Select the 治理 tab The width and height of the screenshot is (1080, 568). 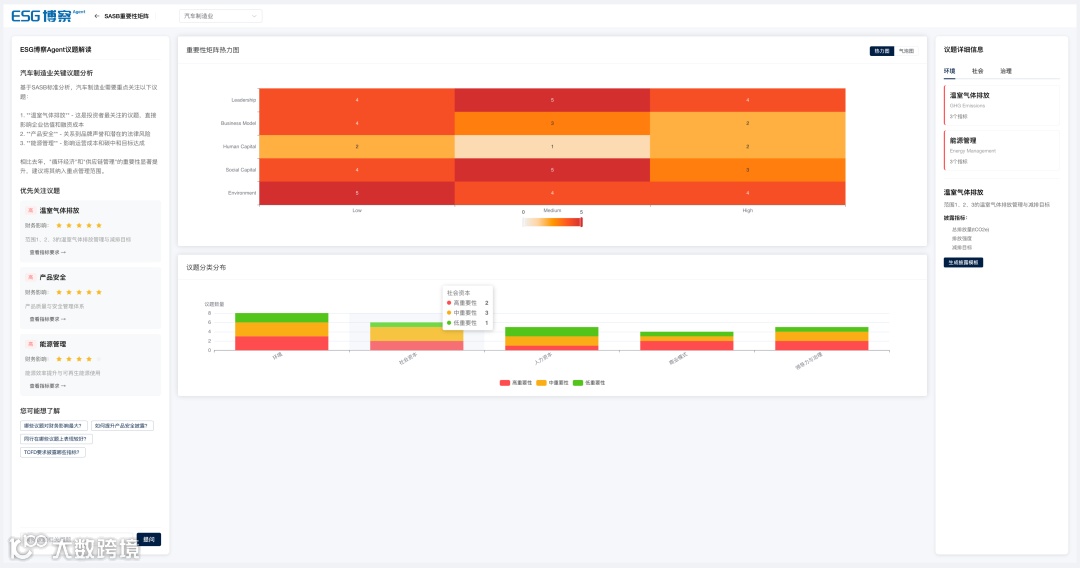pos(1006,71)
